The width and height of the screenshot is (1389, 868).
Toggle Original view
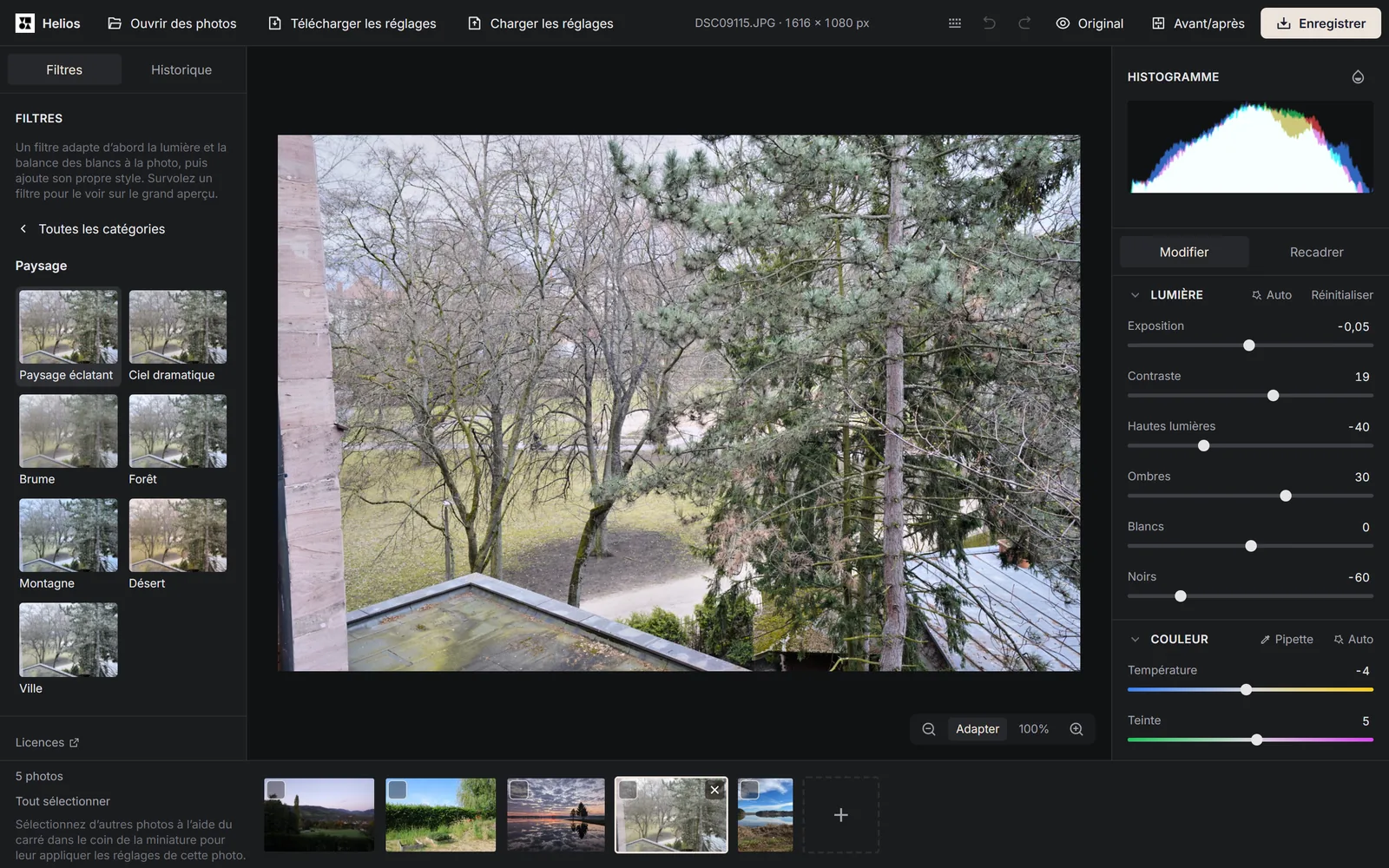coord(1089,23)
